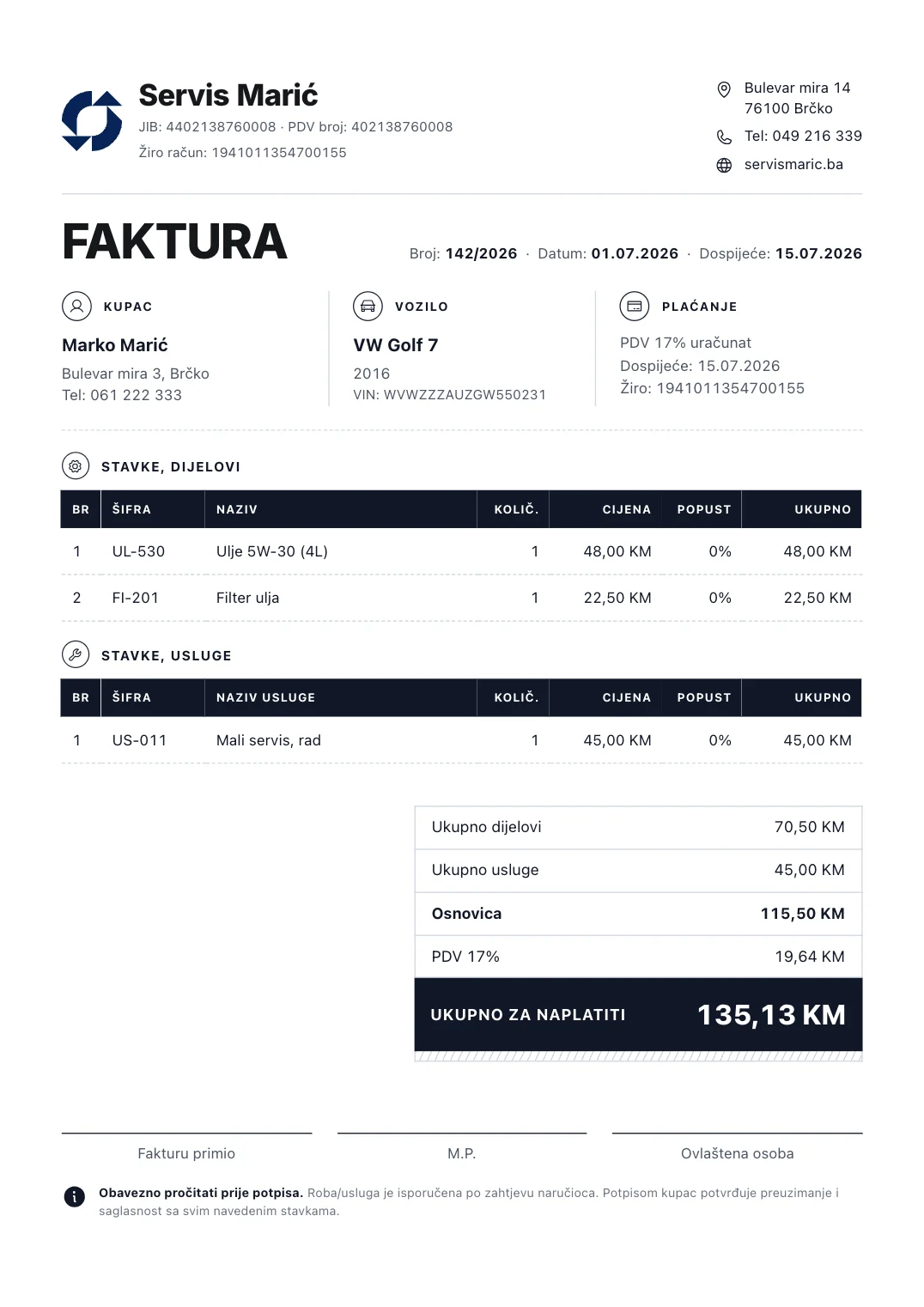Click the Žiro account under PLAĆANJE
The height and width of the screenshot is (1307, 924).
click(712, 388)
